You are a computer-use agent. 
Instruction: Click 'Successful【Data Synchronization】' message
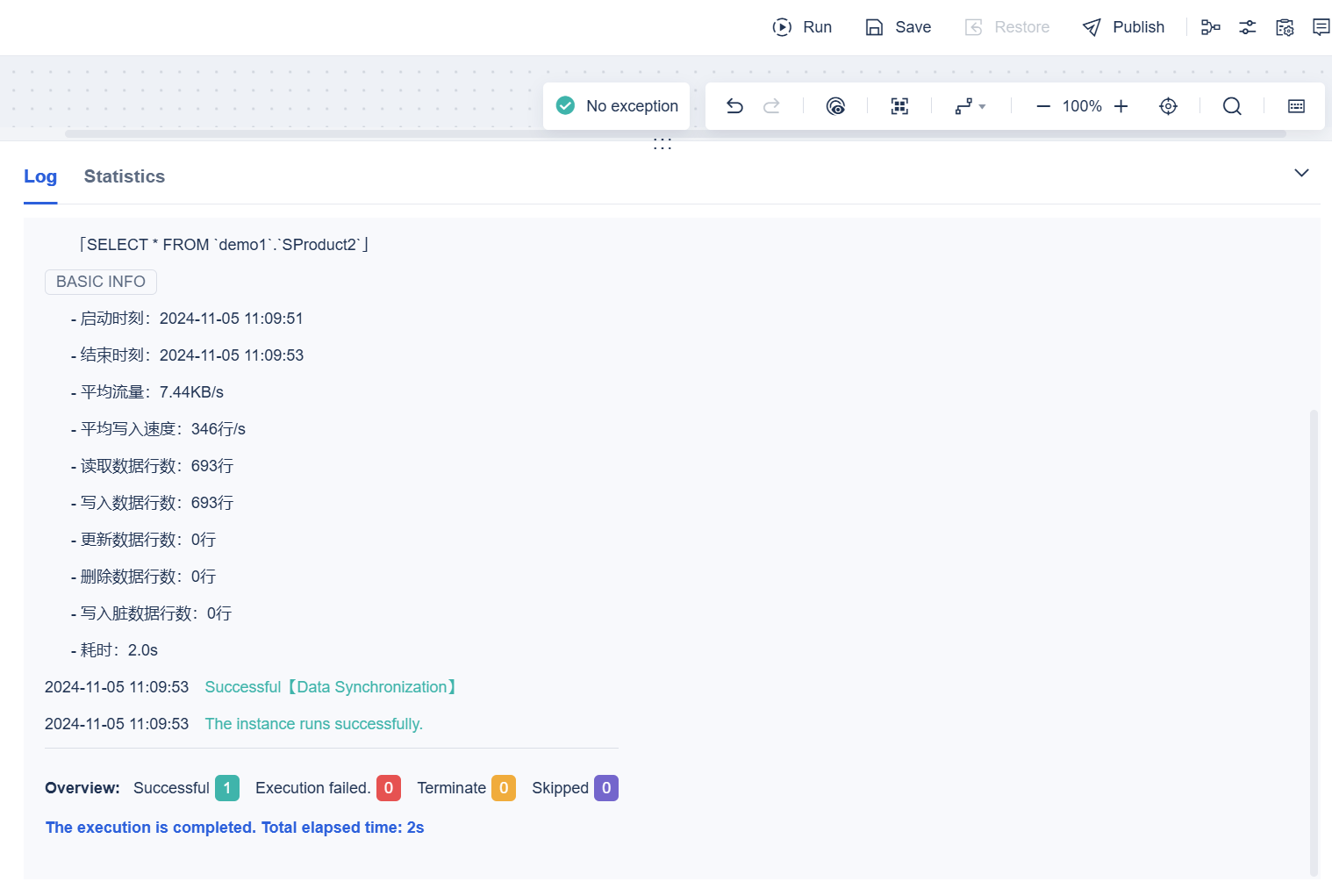point(333,687)
